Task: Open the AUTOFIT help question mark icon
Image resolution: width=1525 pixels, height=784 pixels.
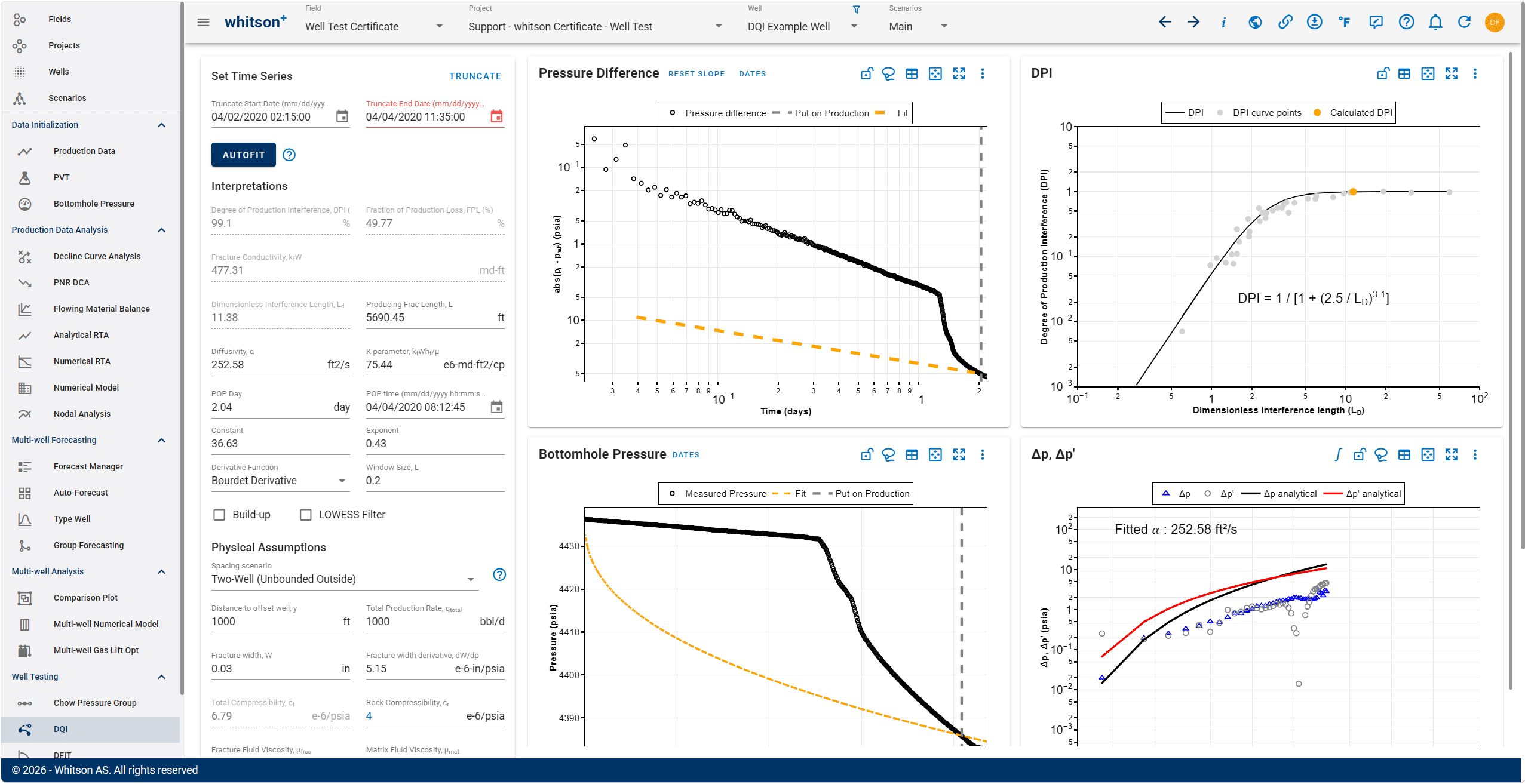Action: (289, 155)
